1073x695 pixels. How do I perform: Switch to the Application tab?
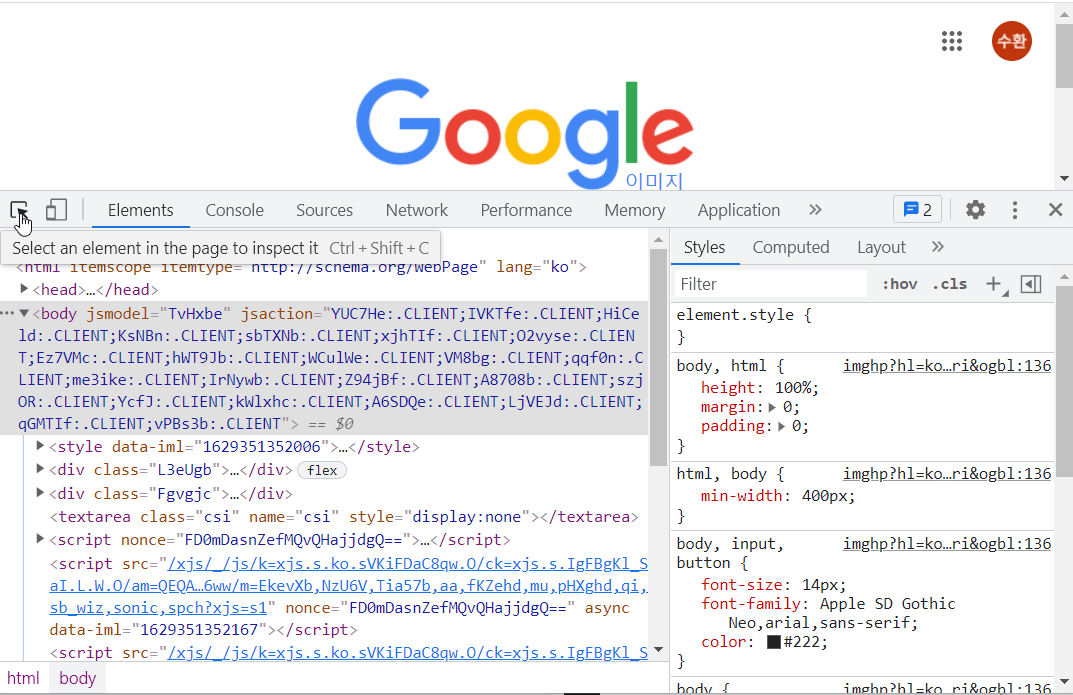click(x=738, y=210)
